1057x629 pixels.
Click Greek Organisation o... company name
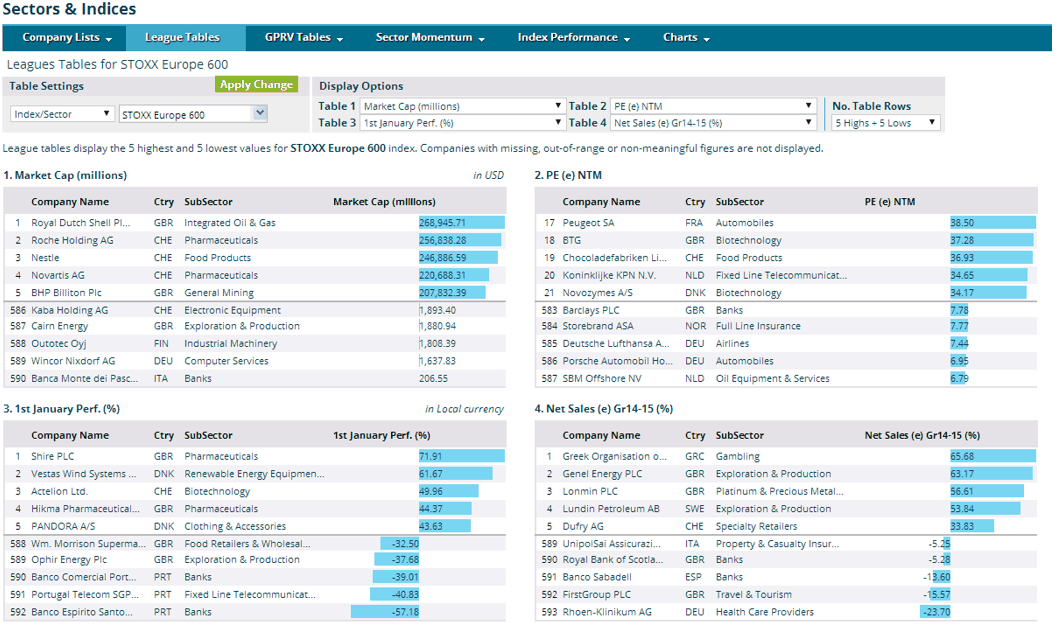tap(615, 456)
